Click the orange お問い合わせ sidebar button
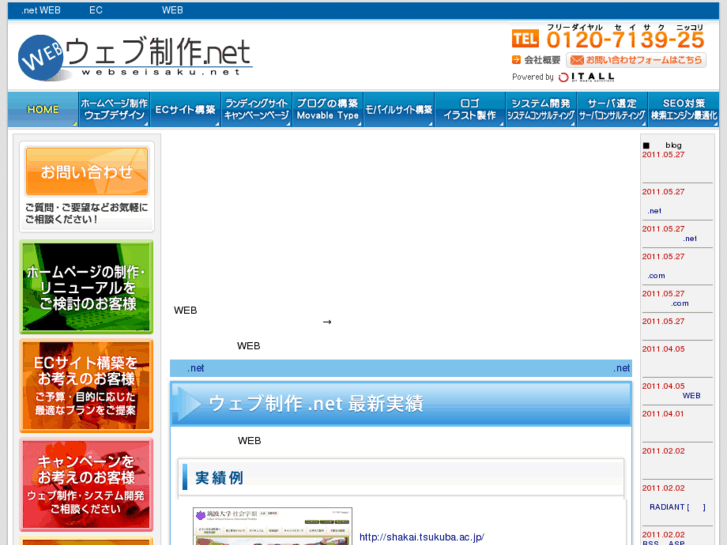This screenshot has width=727, height=545. pos(87,172)
